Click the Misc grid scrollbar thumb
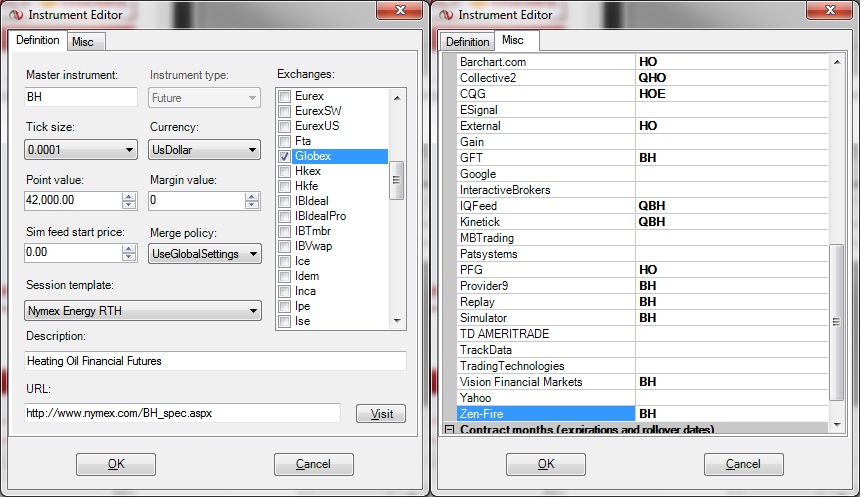 [836, 322]
